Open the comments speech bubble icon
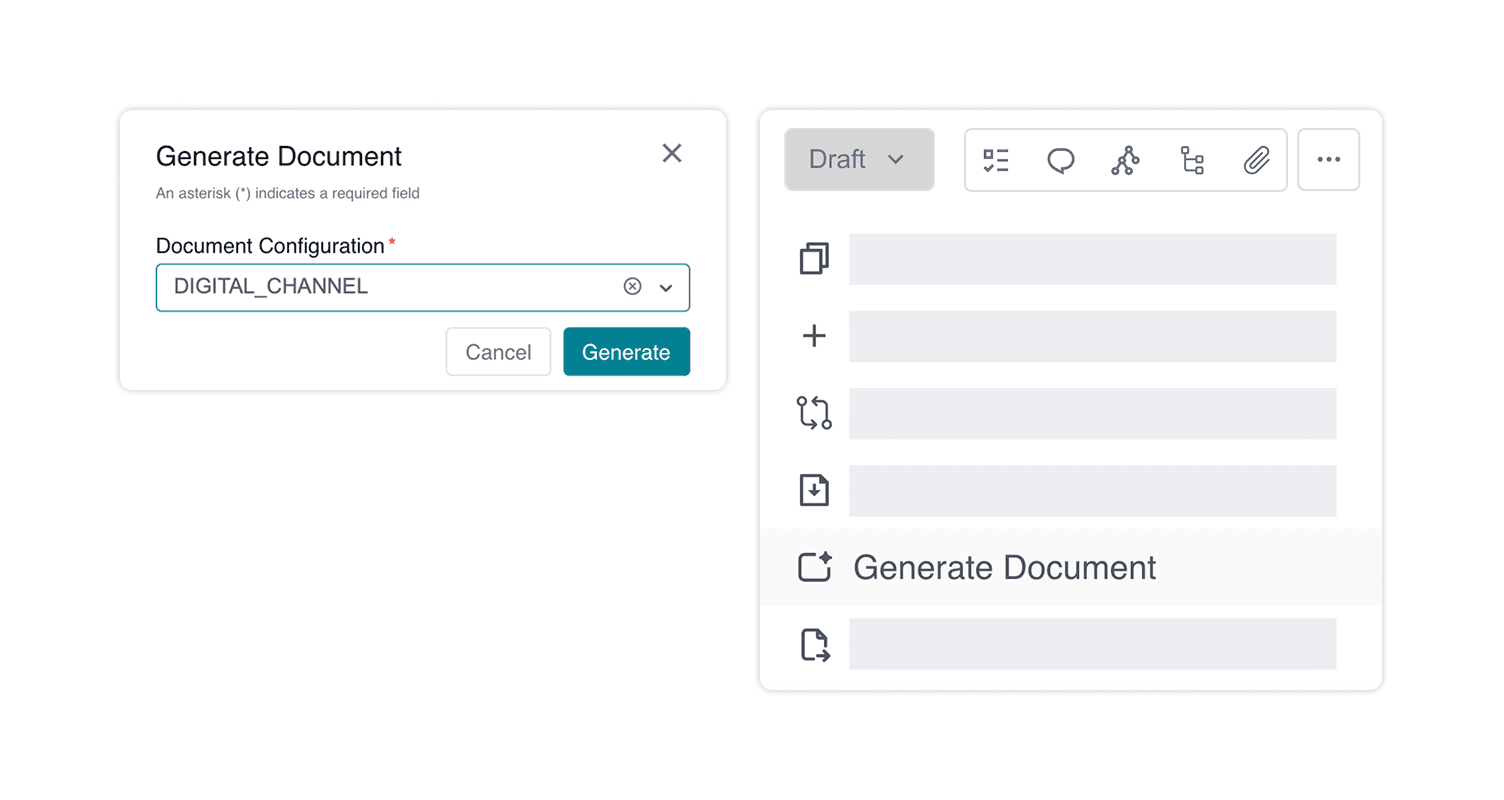The image size is (1504, 800). [x=1061, y=160]
